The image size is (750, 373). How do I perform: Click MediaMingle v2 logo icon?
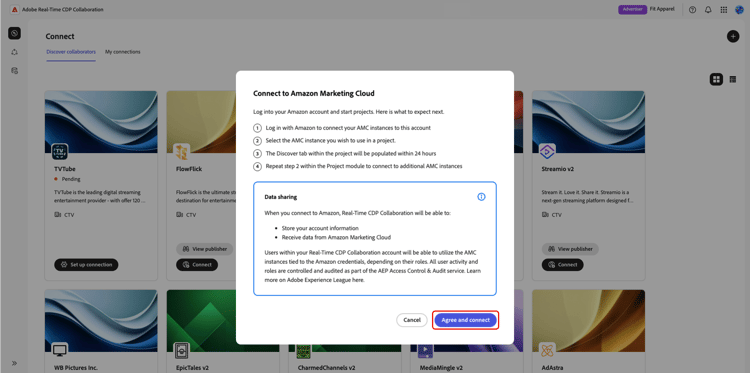pyautogui.click(x=425, y=351)
